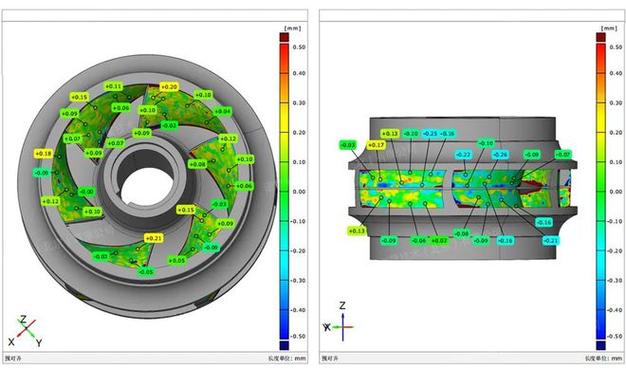Select the -0.22 deviation label in right view
The height and width of the screenshot is (387, 626).
point(463,155)
